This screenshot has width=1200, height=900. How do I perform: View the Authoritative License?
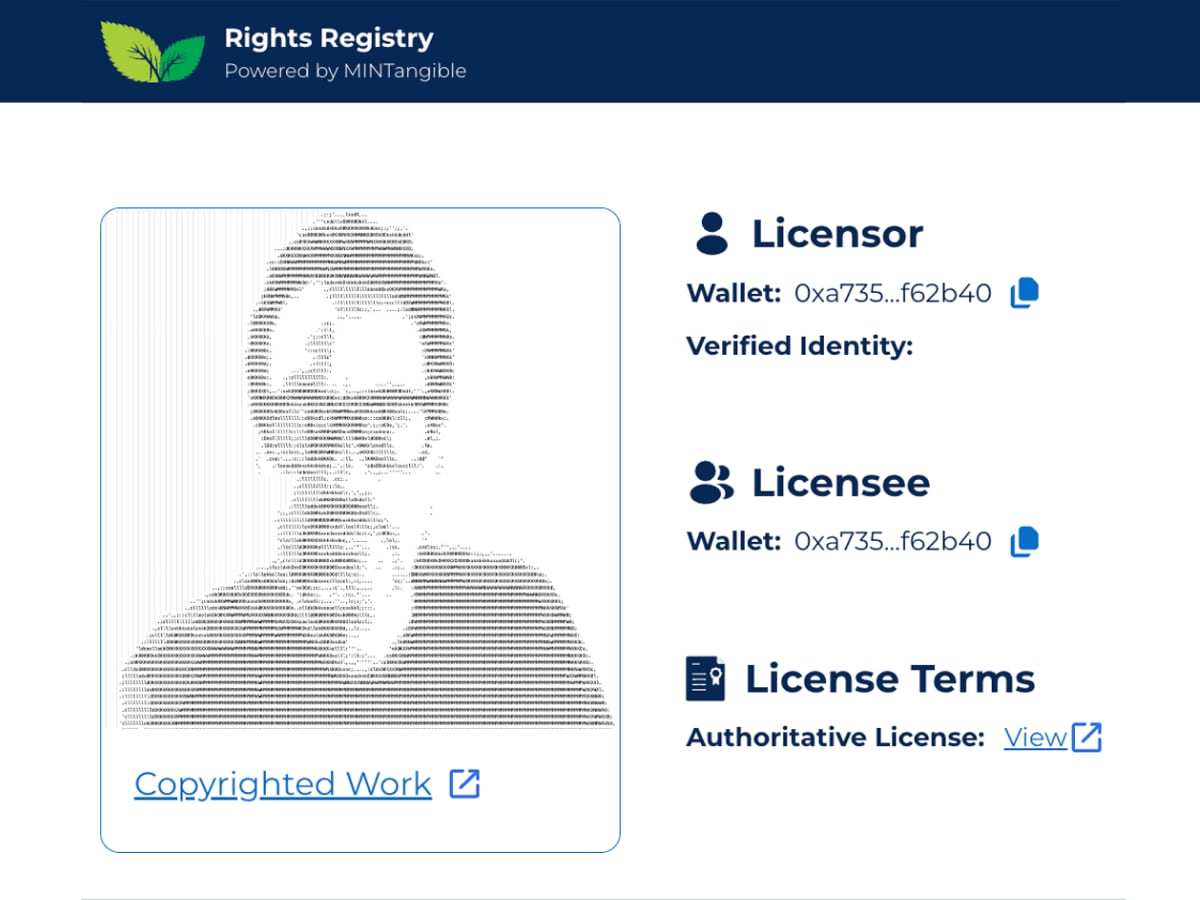tap(1035, 737)
